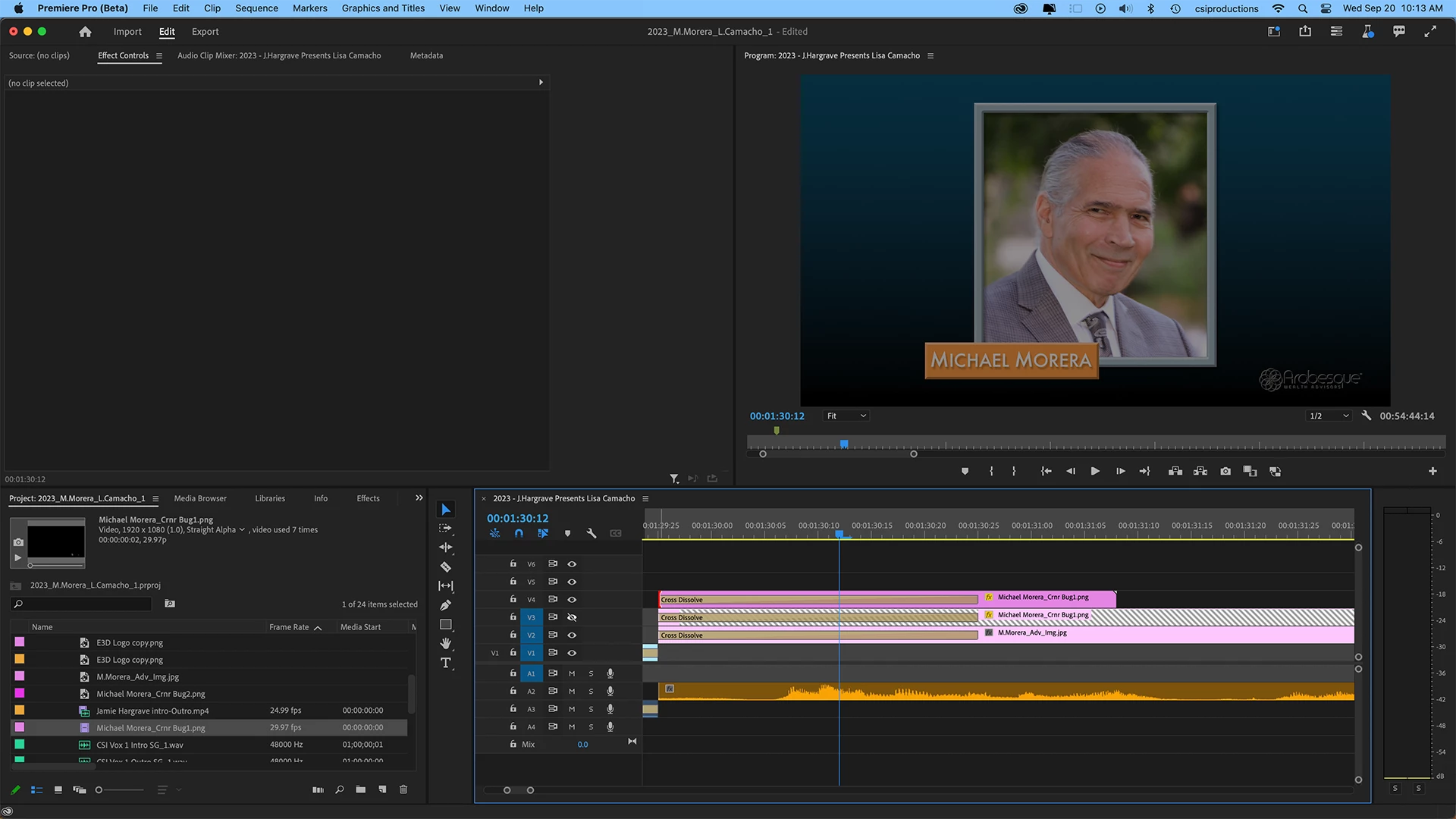Open the Fit zoom level dropdown

tap(846, 416)
